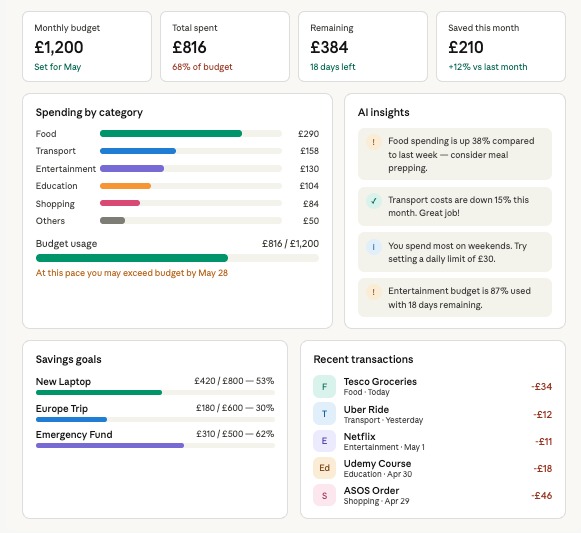The height and width of the screenshot is (533, 581).
Task: Click the Tesco Groceries 'F' category icon
Action: pos(324,387)
